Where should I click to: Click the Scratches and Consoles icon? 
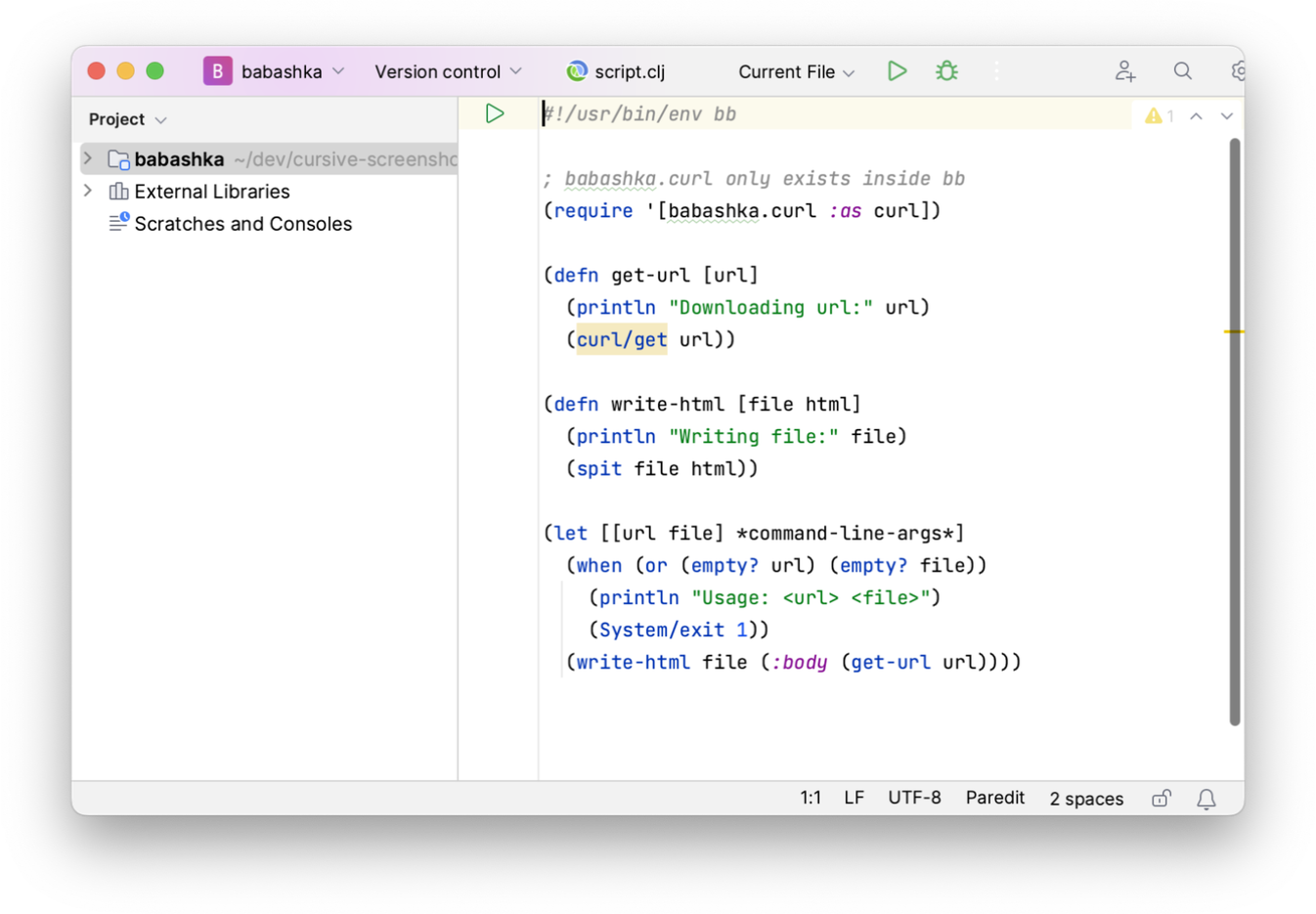[118, 223]
